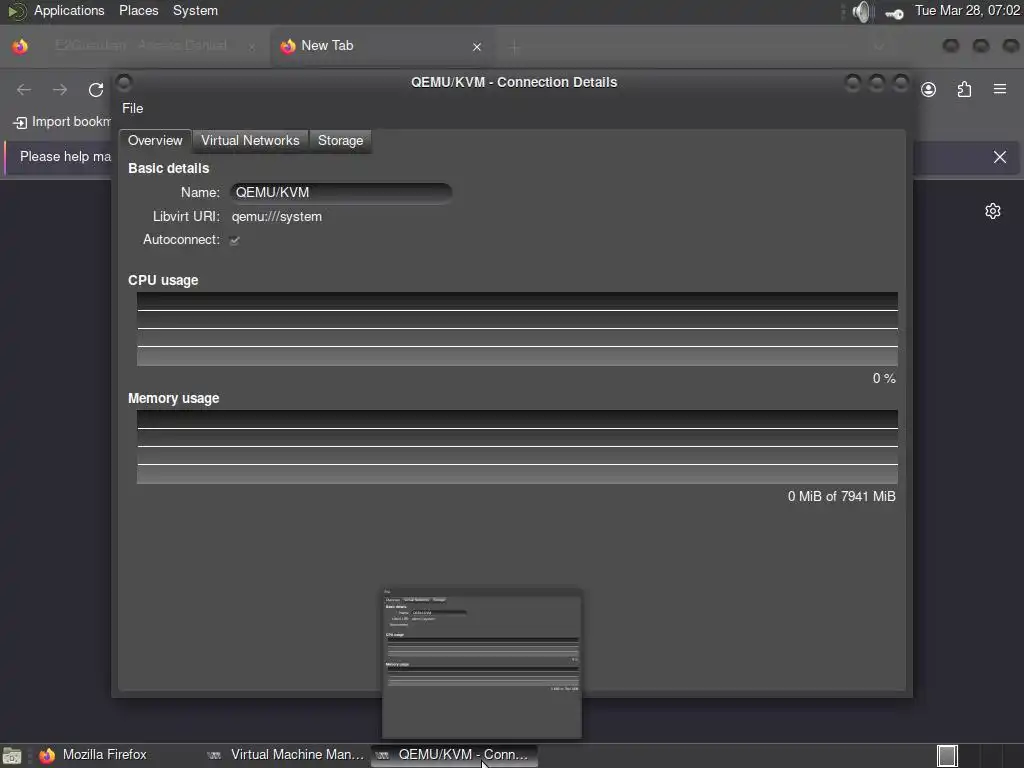Image resolution: width=1024 pixels, height=768 pixels.
Task: Toggle the Autoconnect checkbox
Action: pyautogui.click(x=234, y=240)
